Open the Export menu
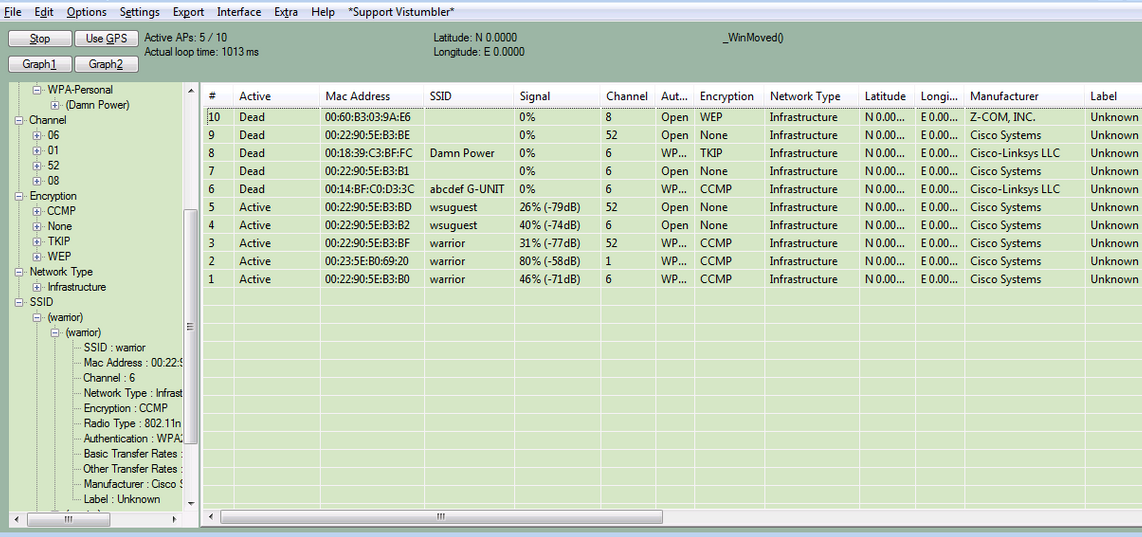The height and width of the screenshot is (537, 1142). (188, 12)
